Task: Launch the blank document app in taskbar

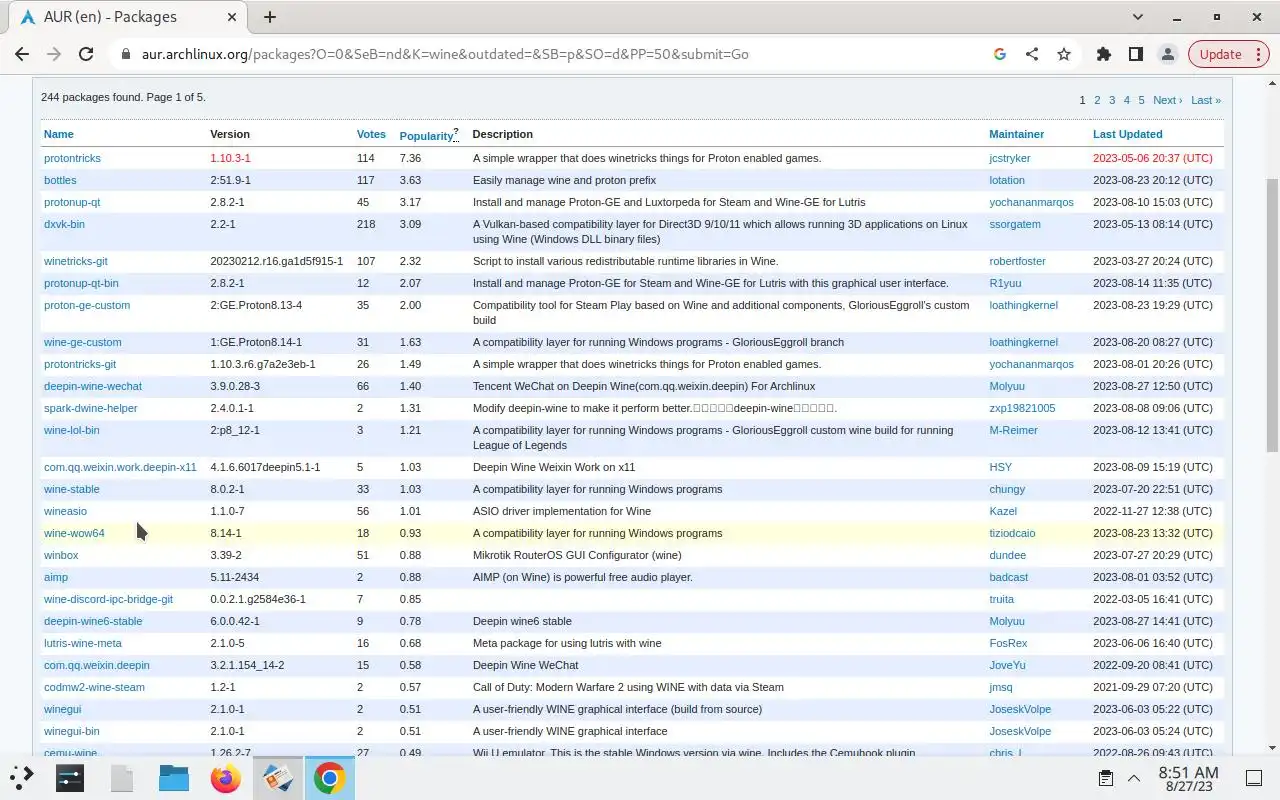Action: 122,777
